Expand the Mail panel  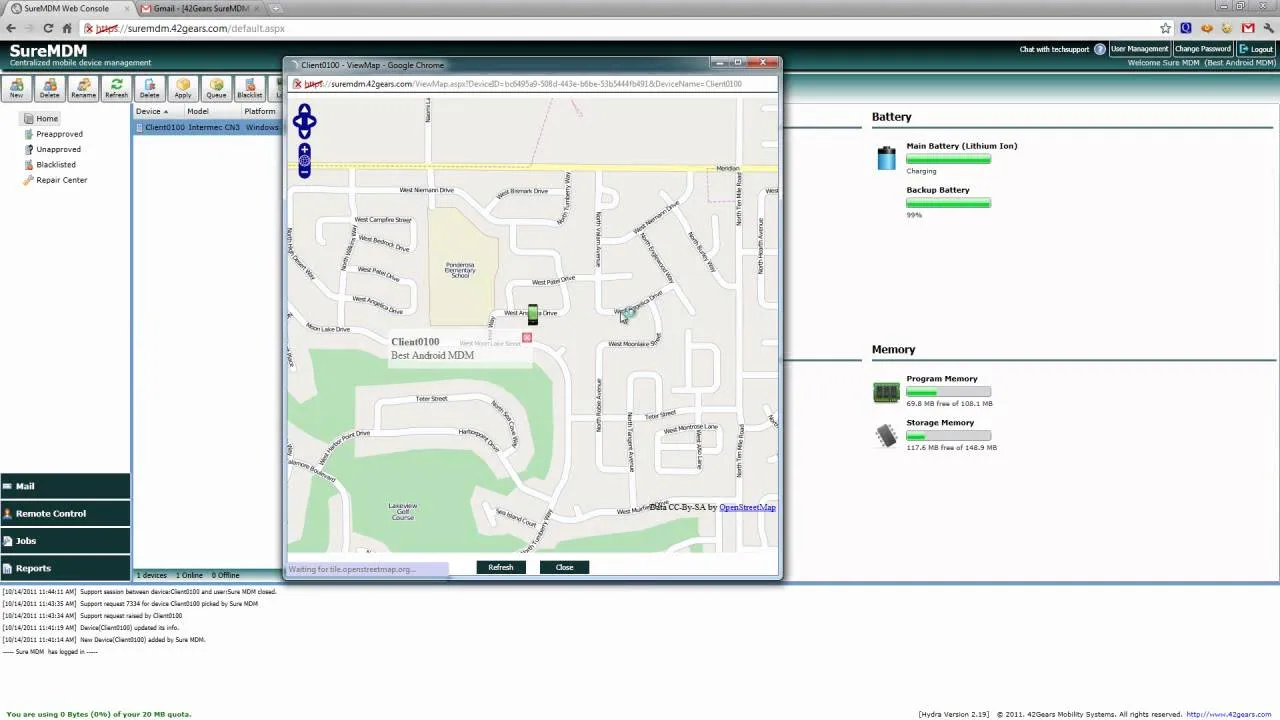65,486
